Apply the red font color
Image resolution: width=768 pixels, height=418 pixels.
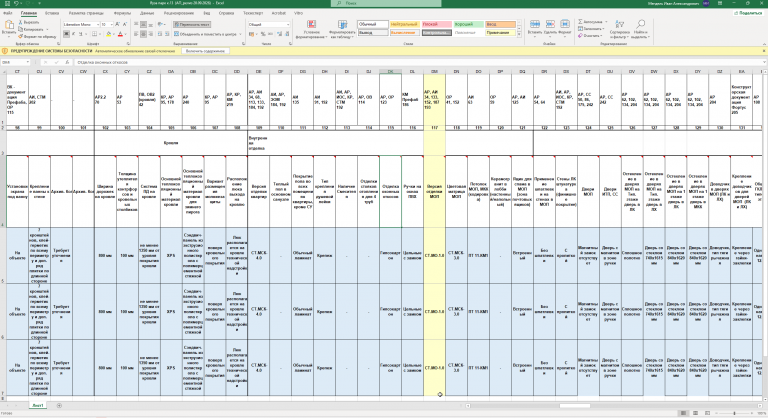[120, 34]
